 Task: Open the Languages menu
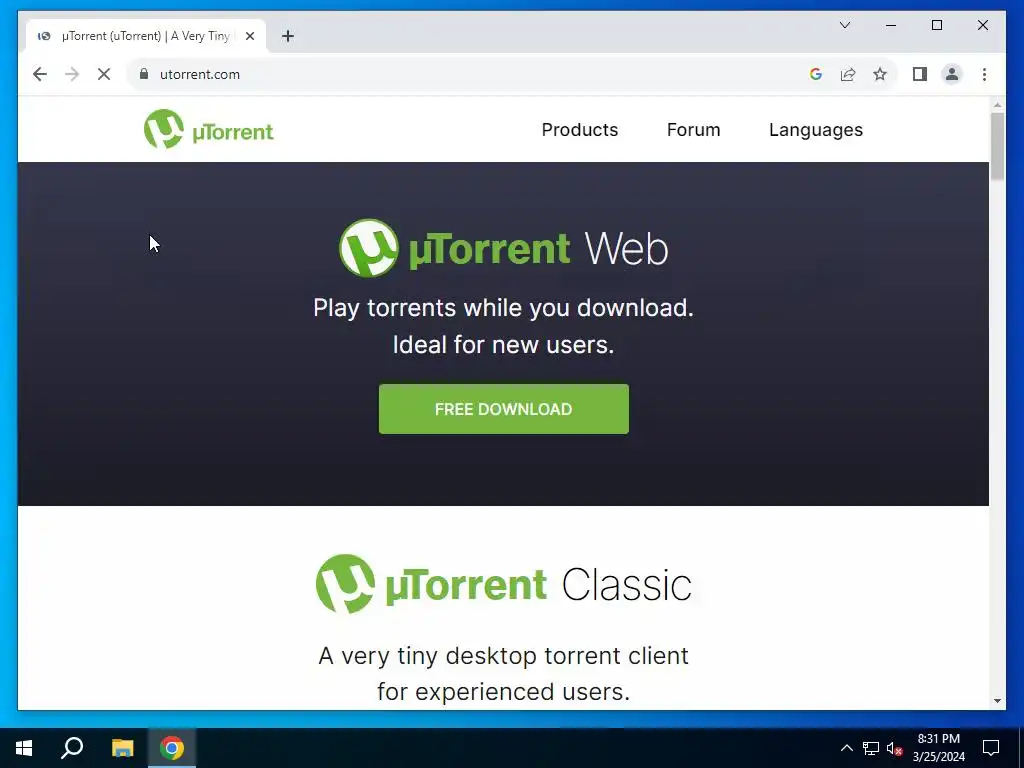pyautogui.click(x=816, y=130)
